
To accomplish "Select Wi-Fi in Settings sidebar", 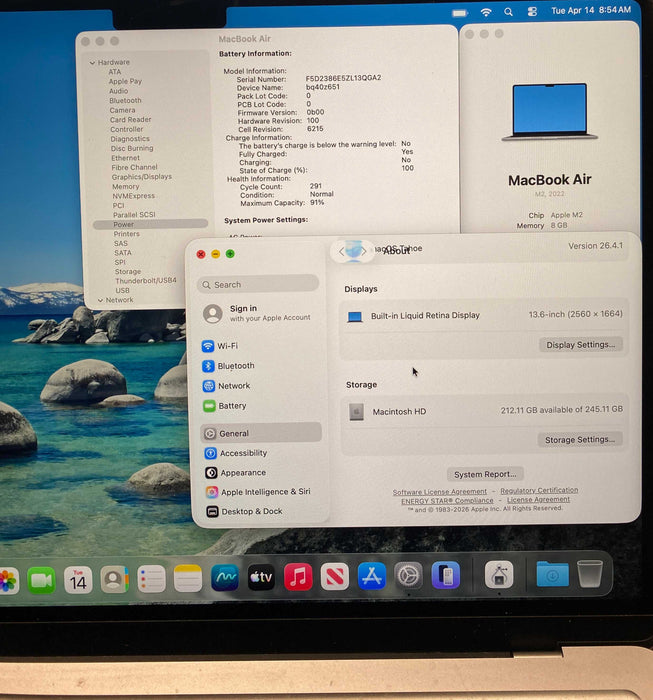I will [261, 346].
